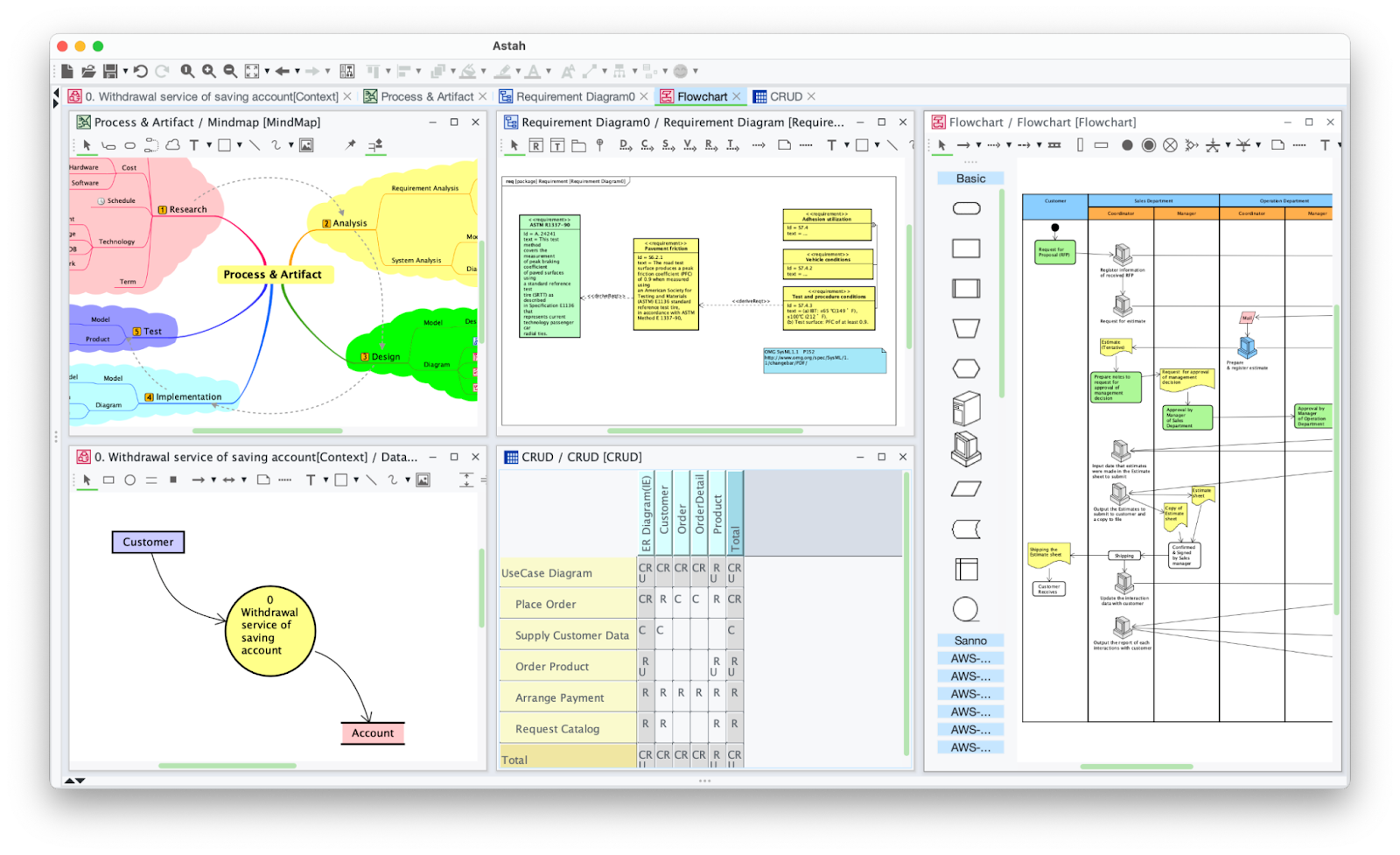The height and width of the screenshot is (855, 1400).
Task: Expand the Sanno palette section
Action: [970, 641]
